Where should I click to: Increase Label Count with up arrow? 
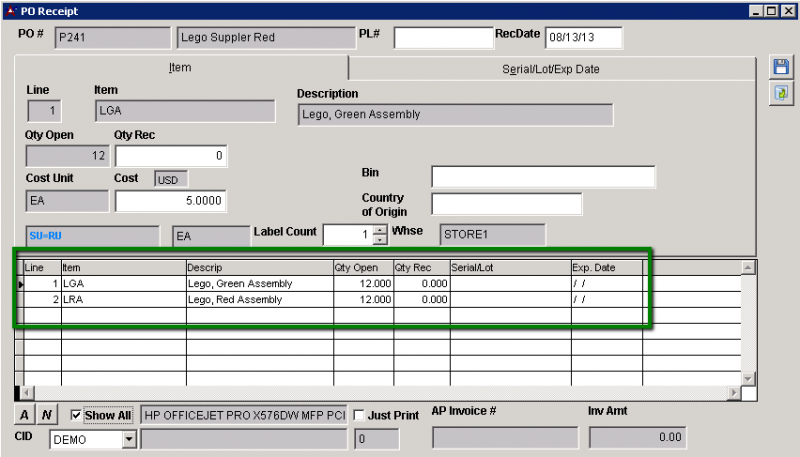point(379,230)
